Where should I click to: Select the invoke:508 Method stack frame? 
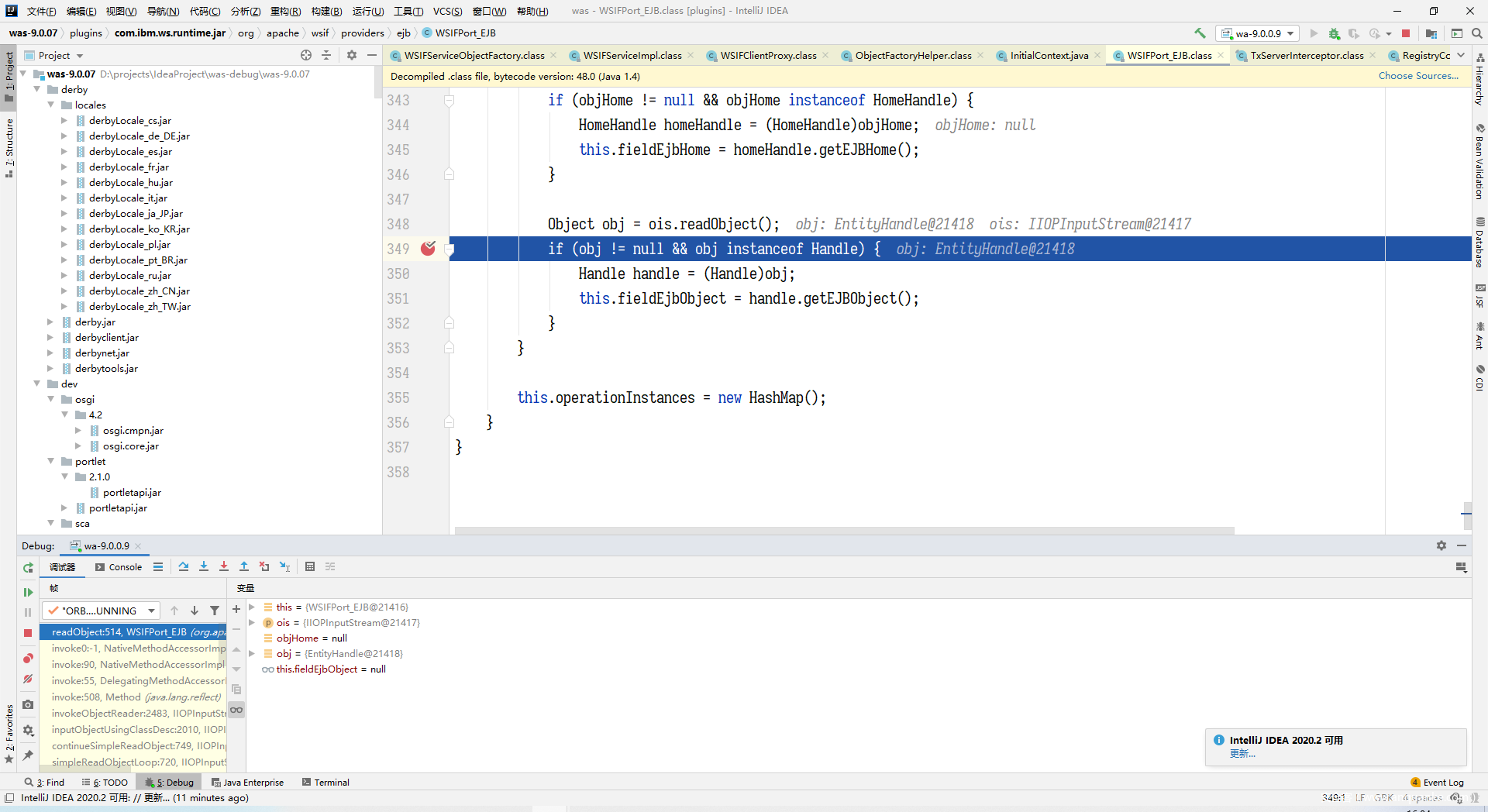[136, 697]
